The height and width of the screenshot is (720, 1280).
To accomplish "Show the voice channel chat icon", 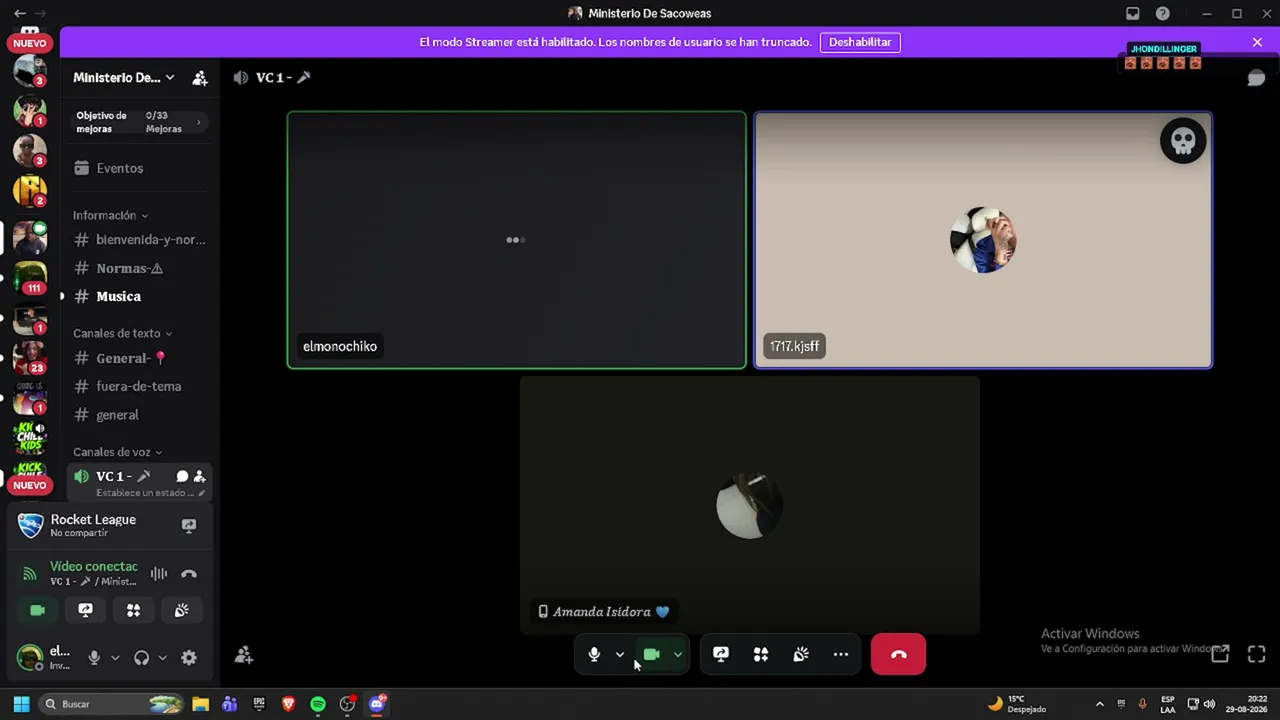I will click(1256, 78).
